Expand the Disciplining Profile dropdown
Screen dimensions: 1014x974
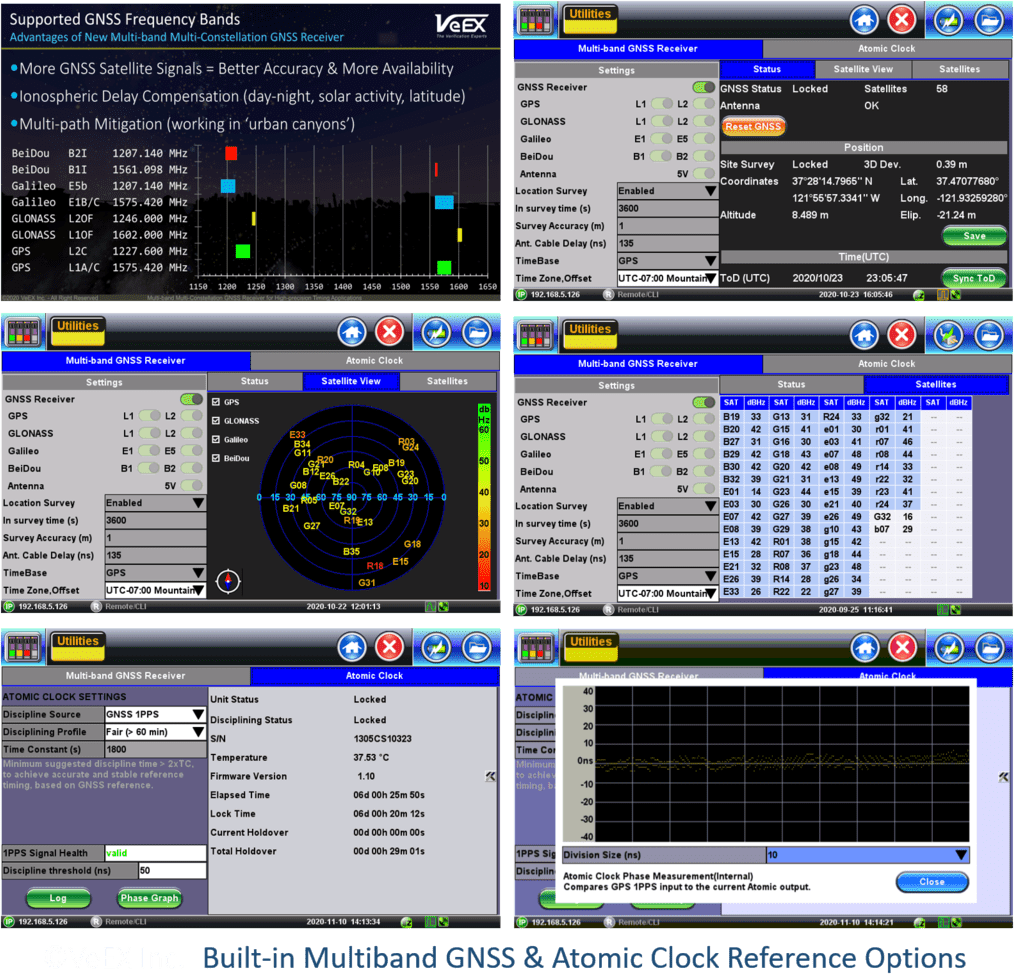click(x=155, y=732)
